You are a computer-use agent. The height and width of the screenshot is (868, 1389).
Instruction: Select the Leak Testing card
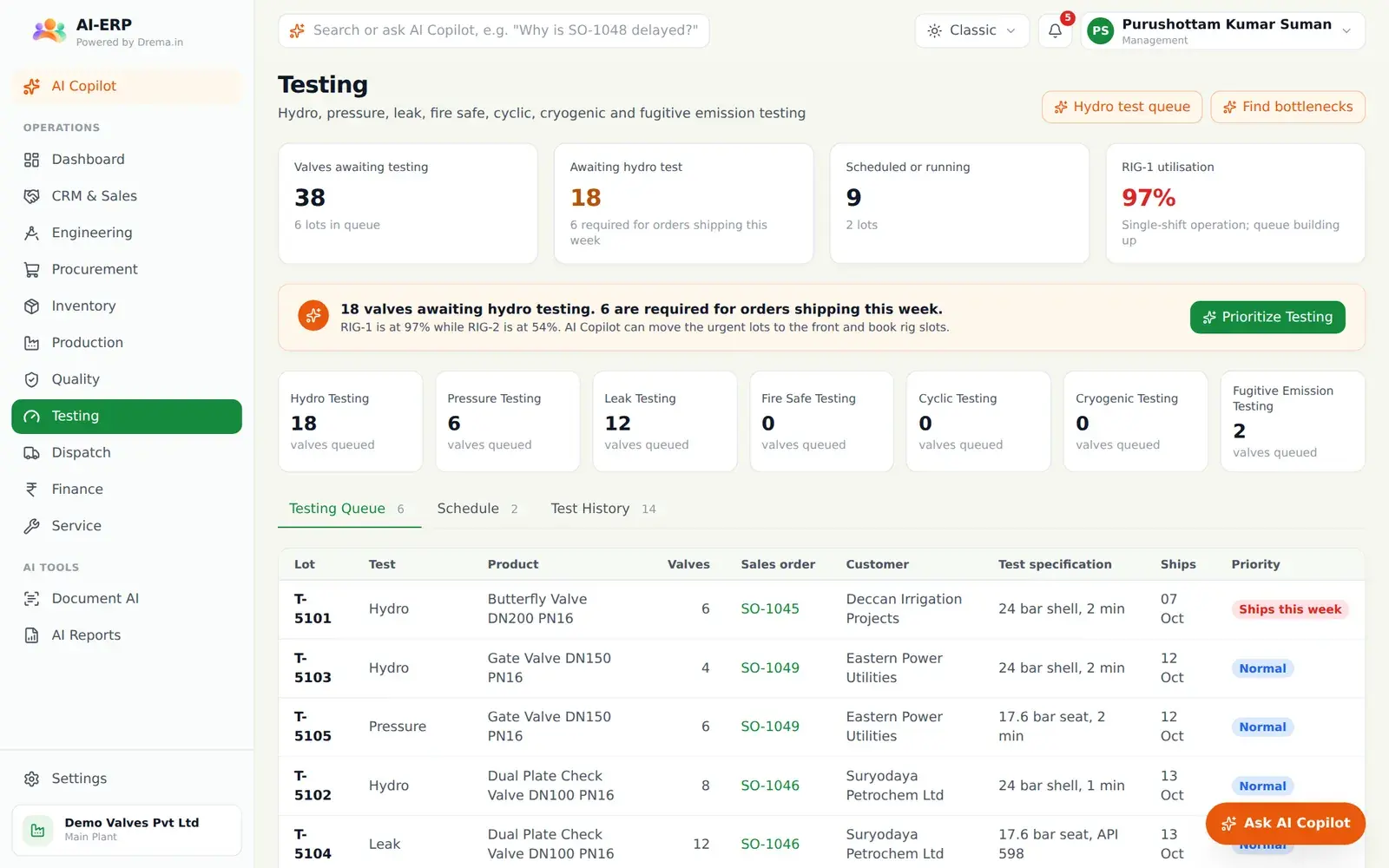664,422
